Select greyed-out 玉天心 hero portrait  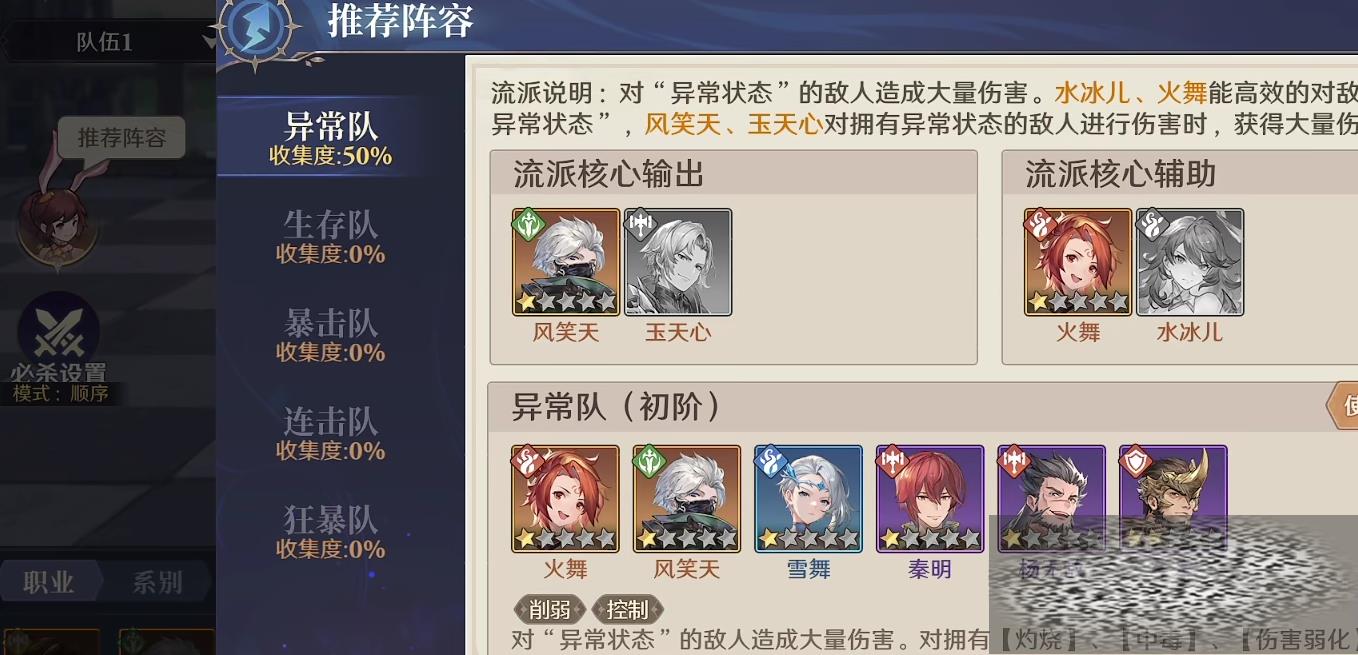[x=678, y=262]
